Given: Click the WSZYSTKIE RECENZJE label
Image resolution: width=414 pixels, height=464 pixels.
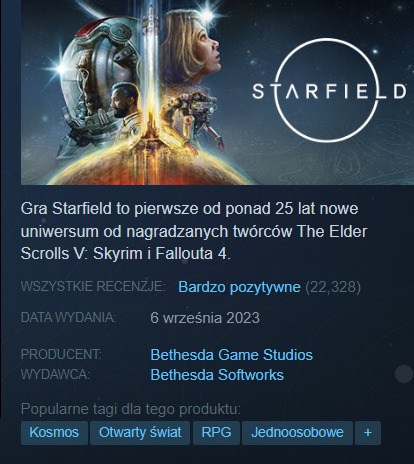Looking at the screenshot, I should (93, 286).
